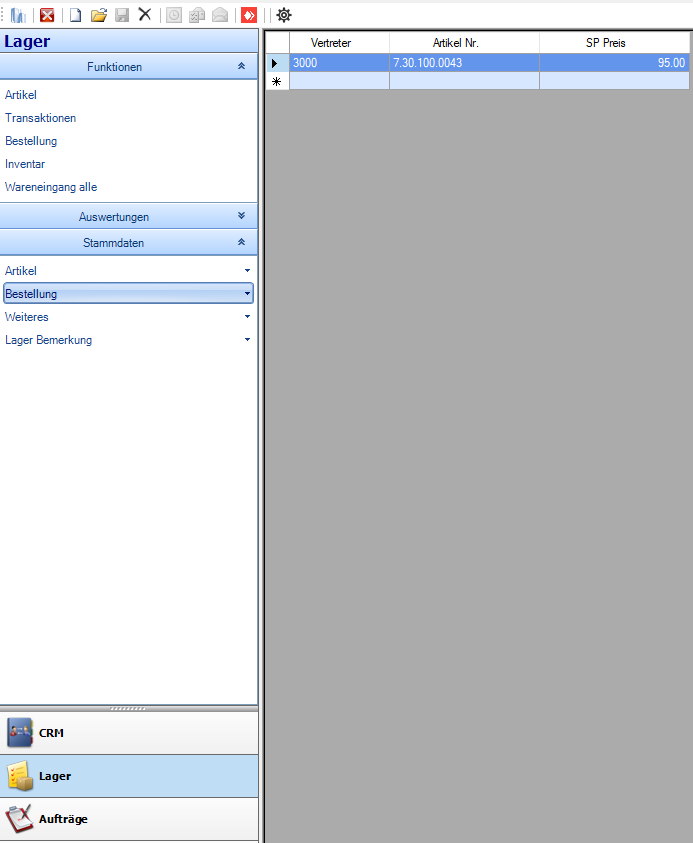Select SP Preis cell 95.00
The height and width of the screenshot is (843, 693).
click(615, 62)
